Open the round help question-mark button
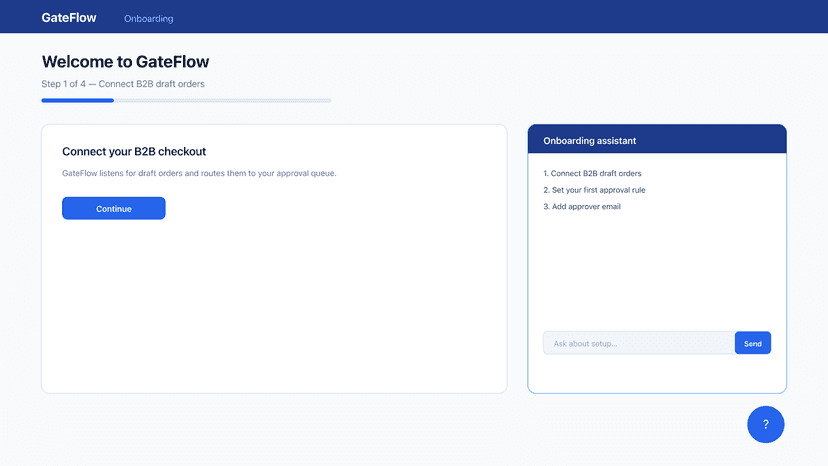The width and height of the screenshot is (828, 466). (x=765, y=424)
